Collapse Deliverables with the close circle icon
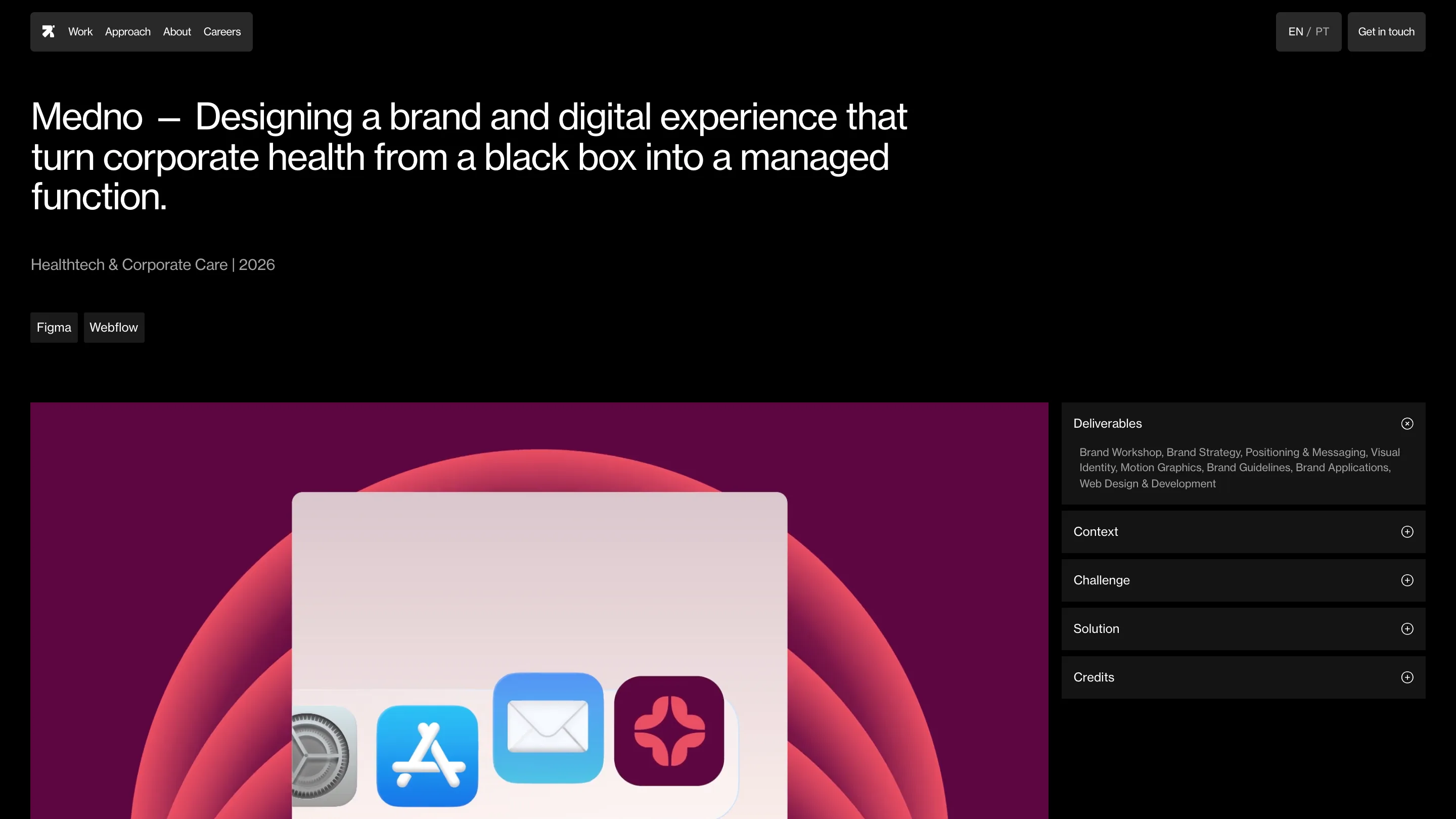The height and width of the screenshot is (819, 1456). [1407, 423]
